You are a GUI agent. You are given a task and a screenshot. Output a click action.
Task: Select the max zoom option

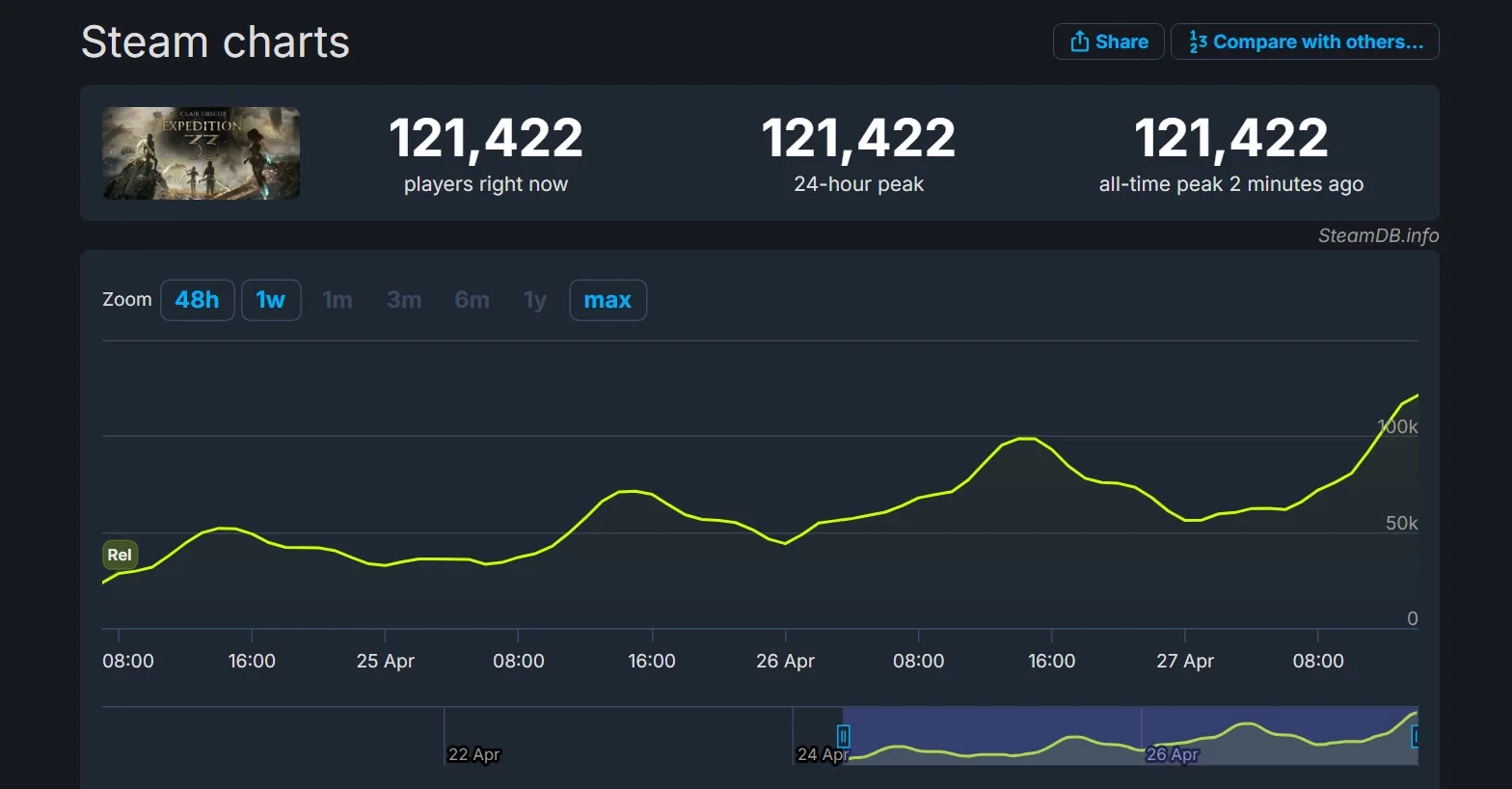[x=607, y=300]
